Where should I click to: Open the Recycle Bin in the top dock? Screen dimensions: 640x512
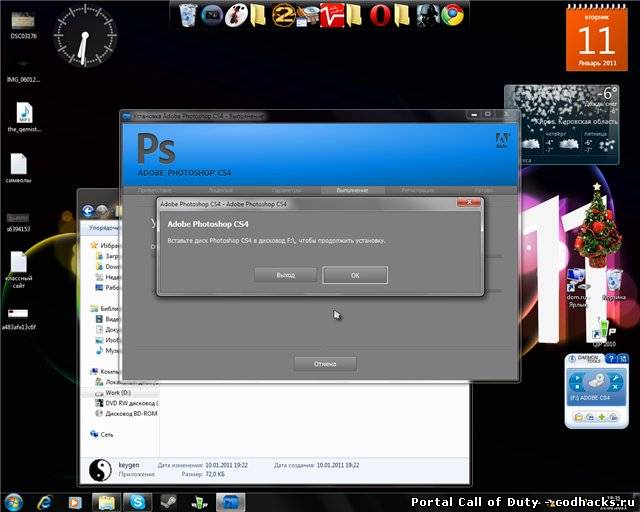[188, 16]
